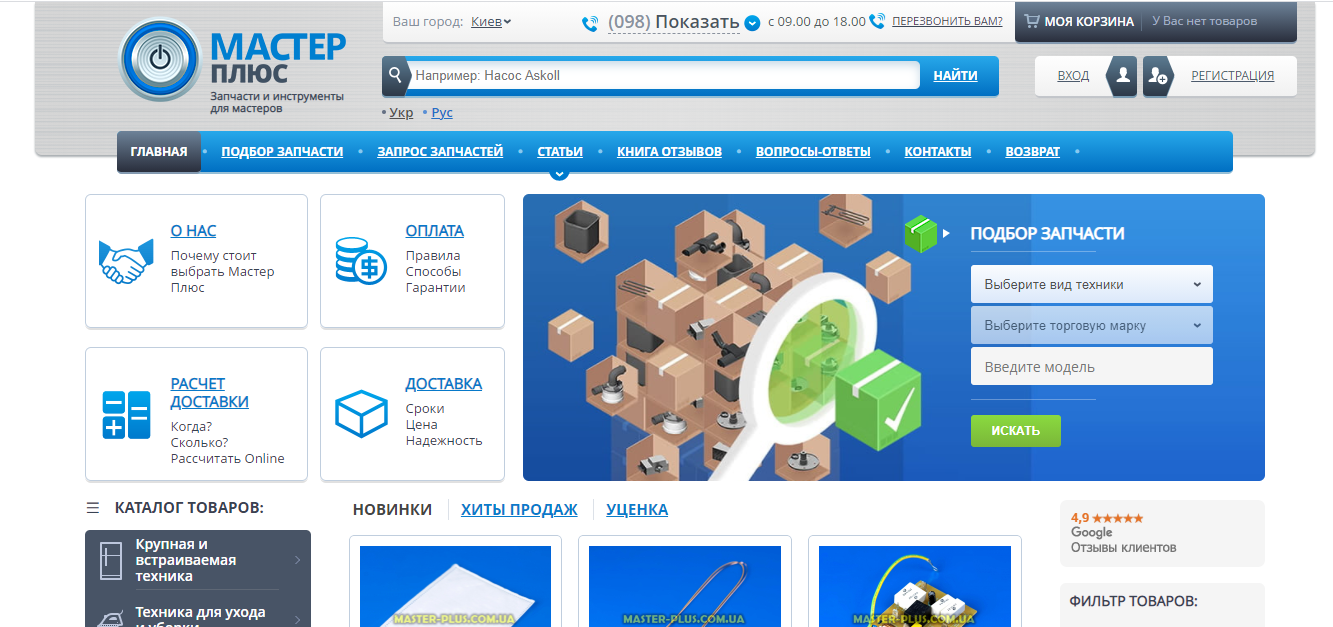Open the Выберите вид техники dropdown

point(1091,284)
